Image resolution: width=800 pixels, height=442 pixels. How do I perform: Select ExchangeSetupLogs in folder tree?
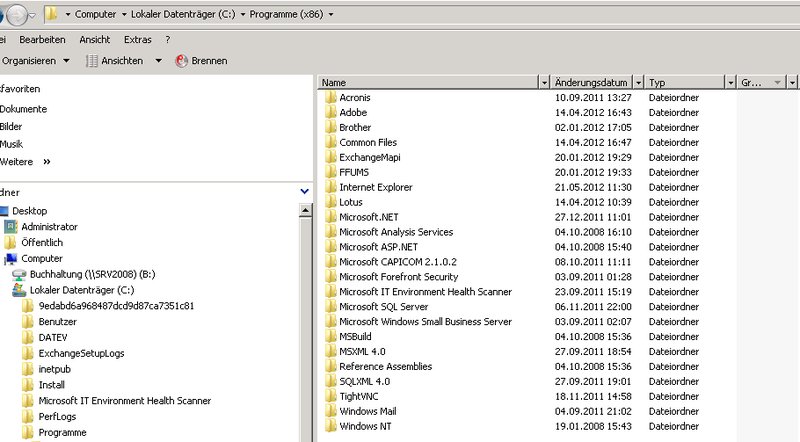pyautogui.click(x=81, y=353)
